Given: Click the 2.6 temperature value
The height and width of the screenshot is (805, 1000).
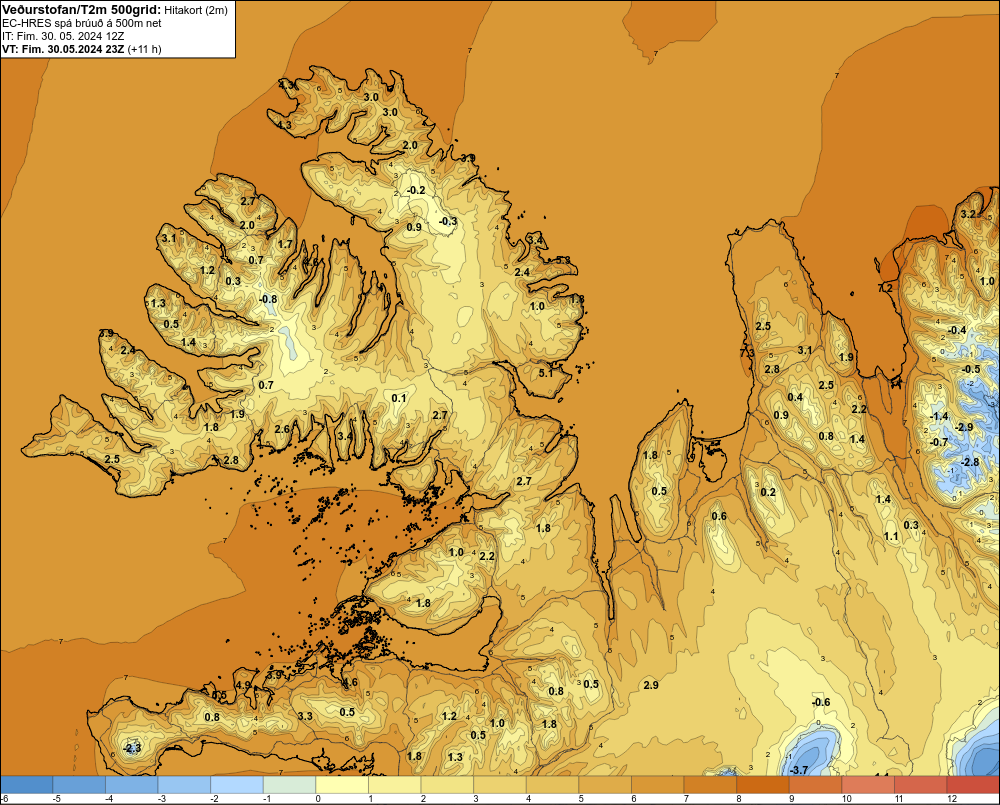Looking at the screenshot, I should click(x=282, y=429).
